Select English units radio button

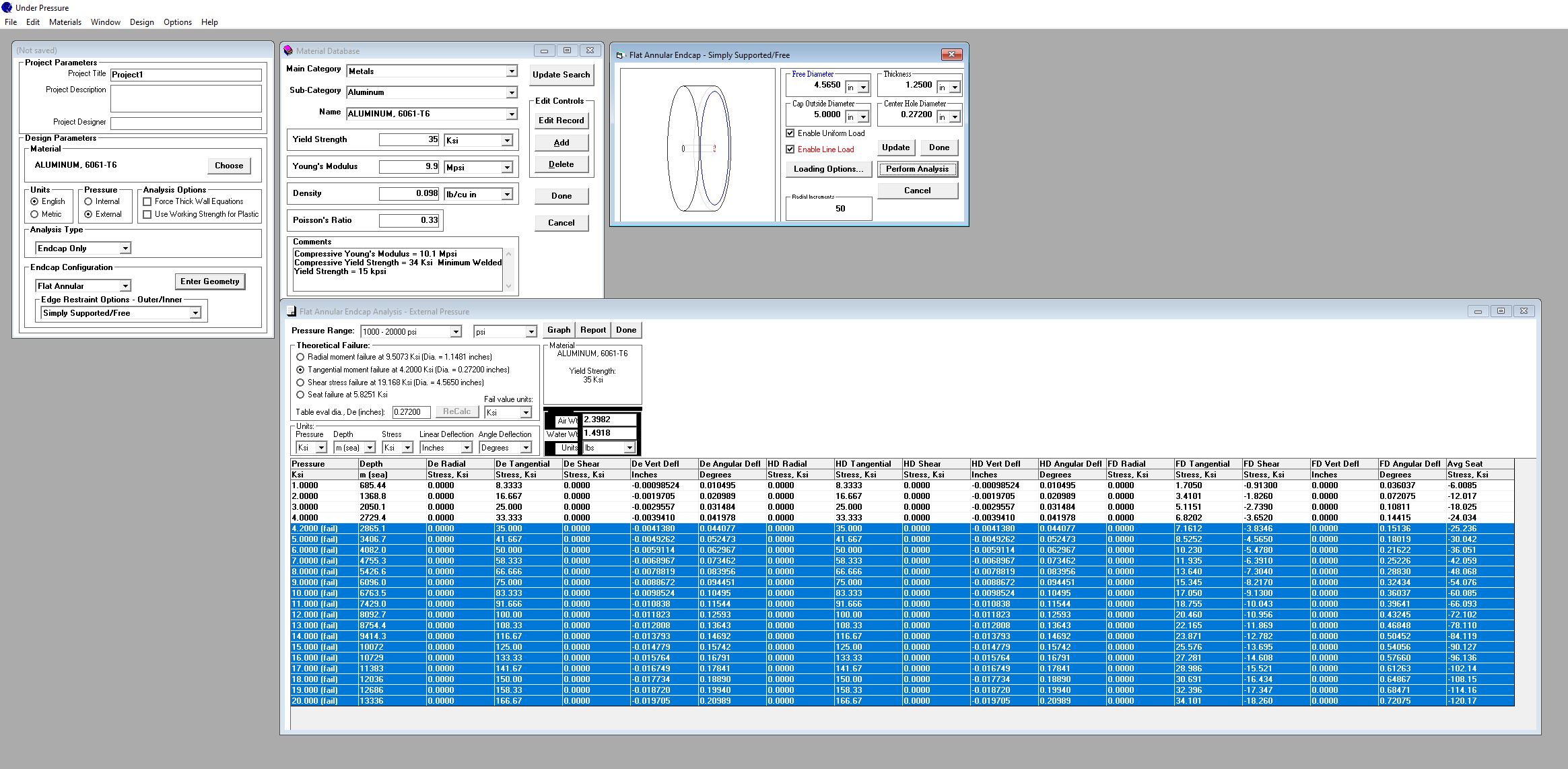34,201
